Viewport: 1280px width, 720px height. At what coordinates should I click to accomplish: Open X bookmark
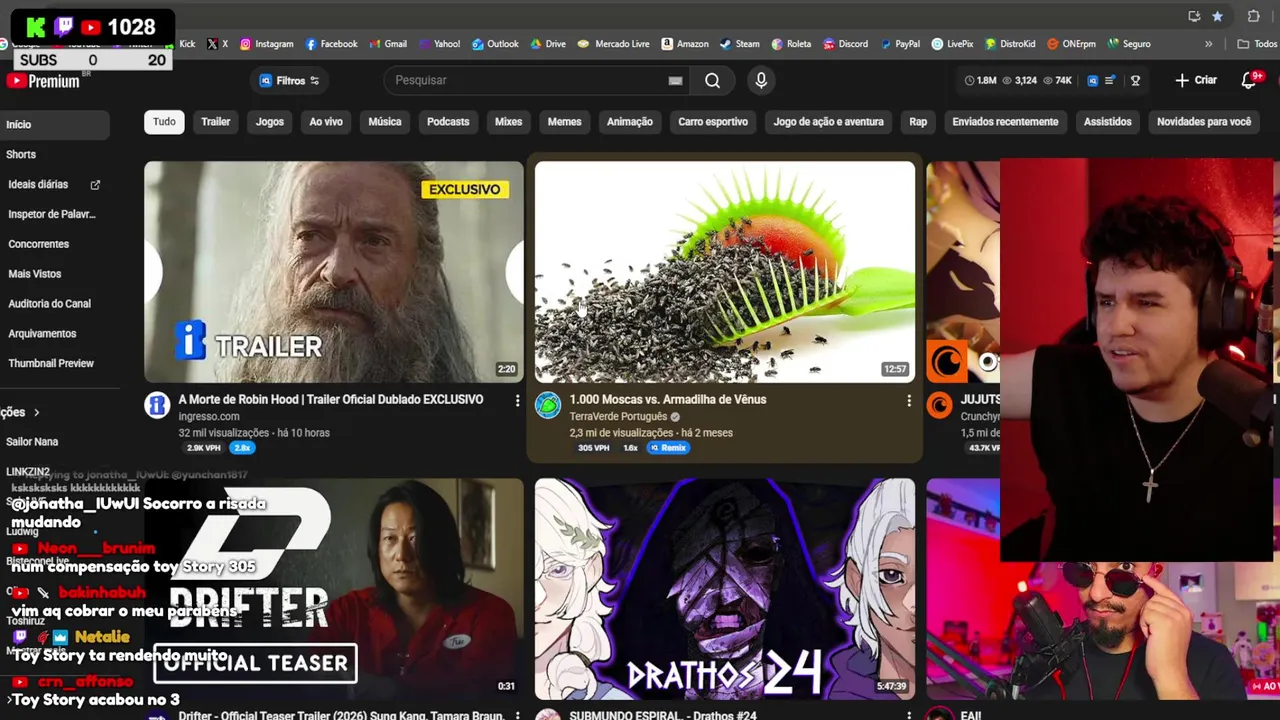(x=217, y=44)
